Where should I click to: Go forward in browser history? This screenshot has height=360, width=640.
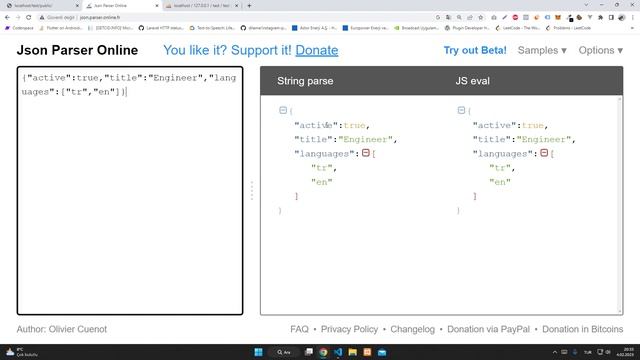[18, 18]
